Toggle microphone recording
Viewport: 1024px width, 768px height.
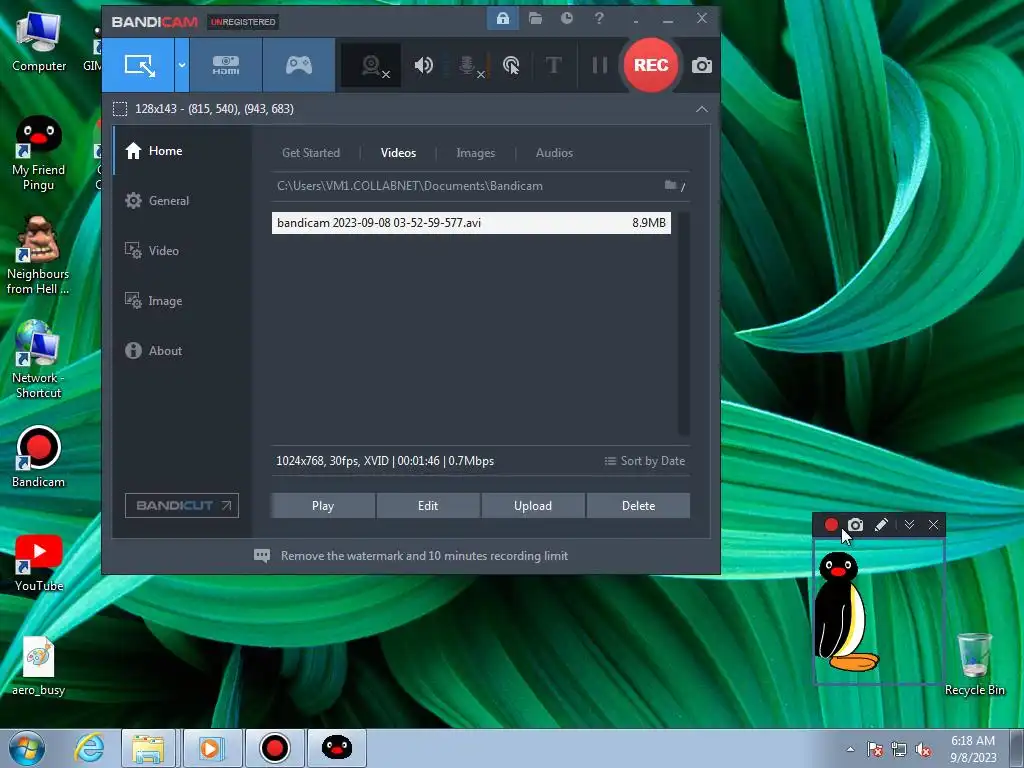point(469,65)
